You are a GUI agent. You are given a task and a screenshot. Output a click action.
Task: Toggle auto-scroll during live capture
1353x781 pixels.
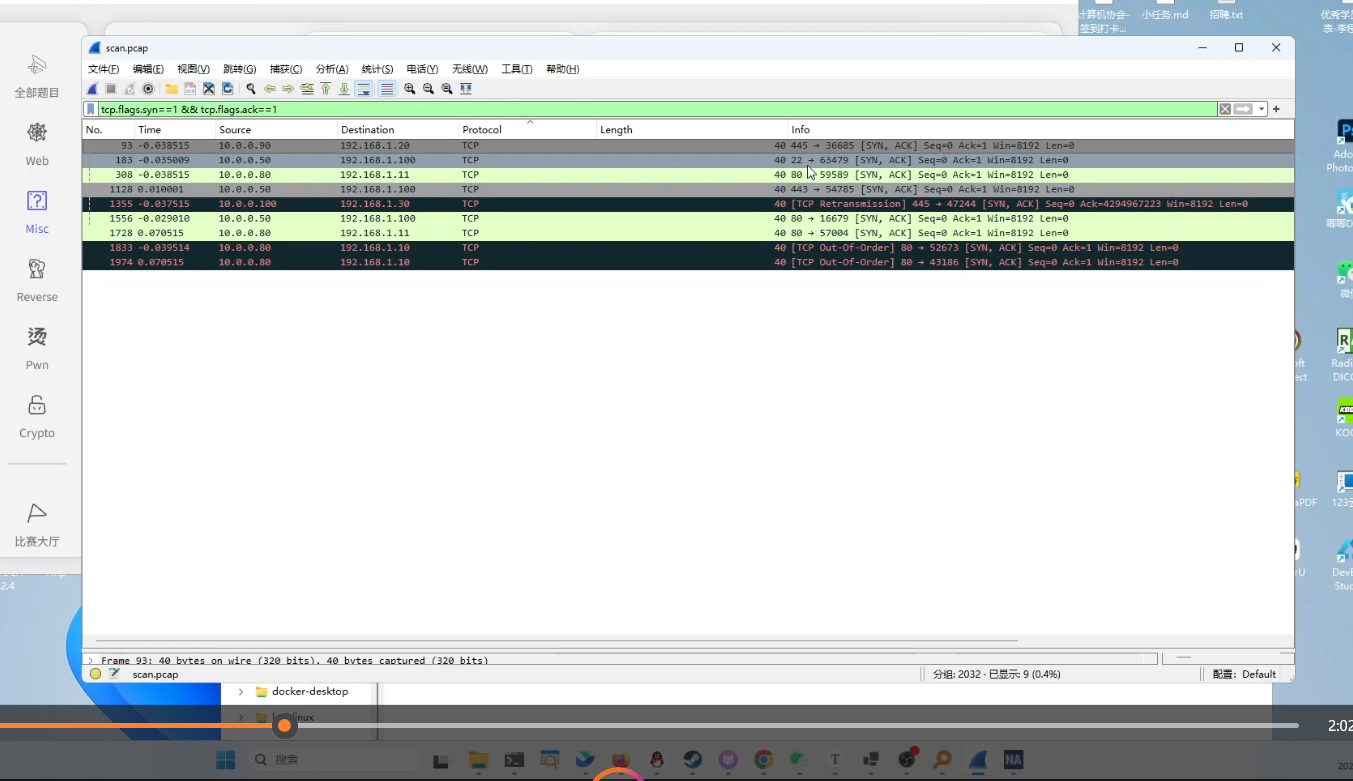pyautogui.click(x=363, y=89)
